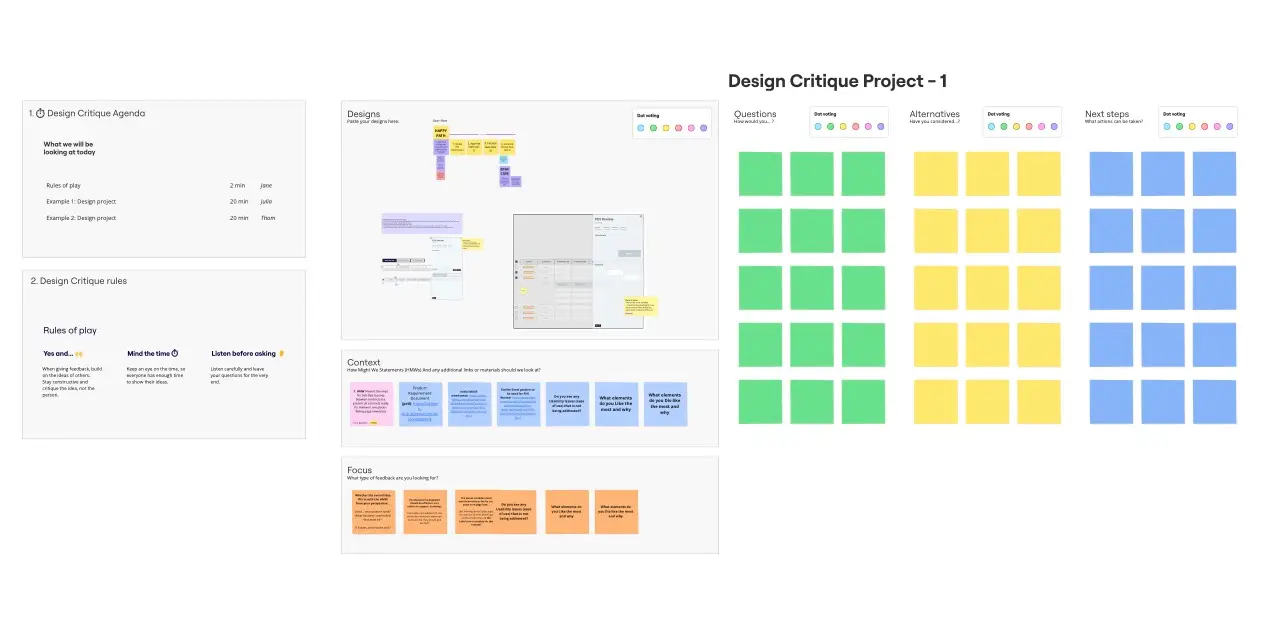Screen dimensions: 1263x624
Task: Select the HAPPY PATH yellow sticky in Designs
Action: point(440,132)
